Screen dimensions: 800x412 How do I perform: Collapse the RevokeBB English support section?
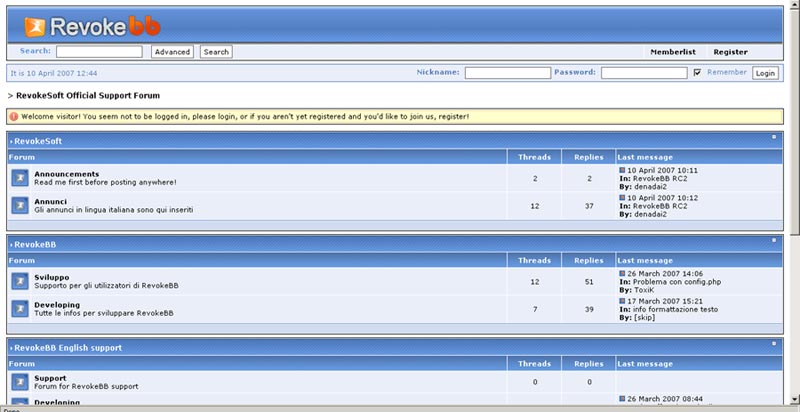[x=773, y=344]
